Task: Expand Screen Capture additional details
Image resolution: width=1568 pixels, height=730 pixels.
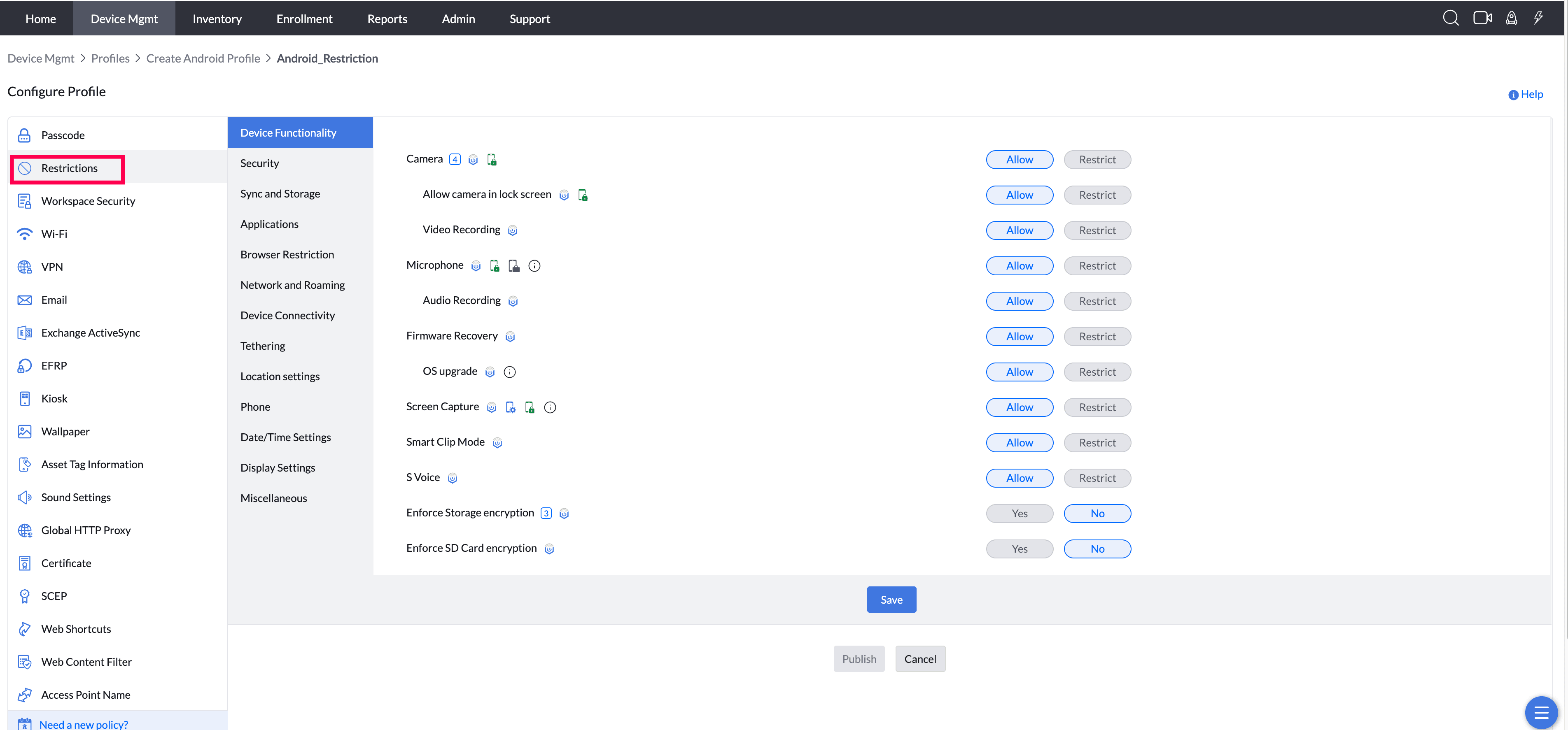Action: click(550, 407)
